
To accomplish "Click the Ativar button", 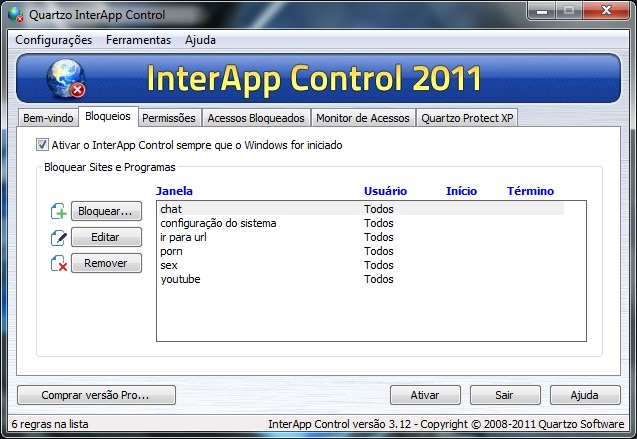I will [x=425, y=395].
